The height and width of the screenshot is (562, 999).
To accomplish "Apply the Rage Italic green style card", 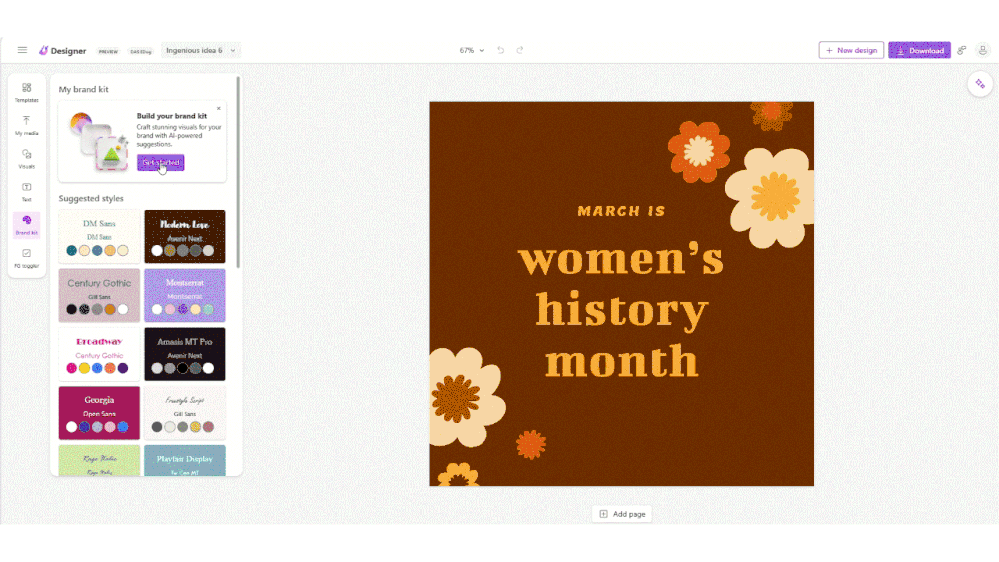I will [99, 460].
